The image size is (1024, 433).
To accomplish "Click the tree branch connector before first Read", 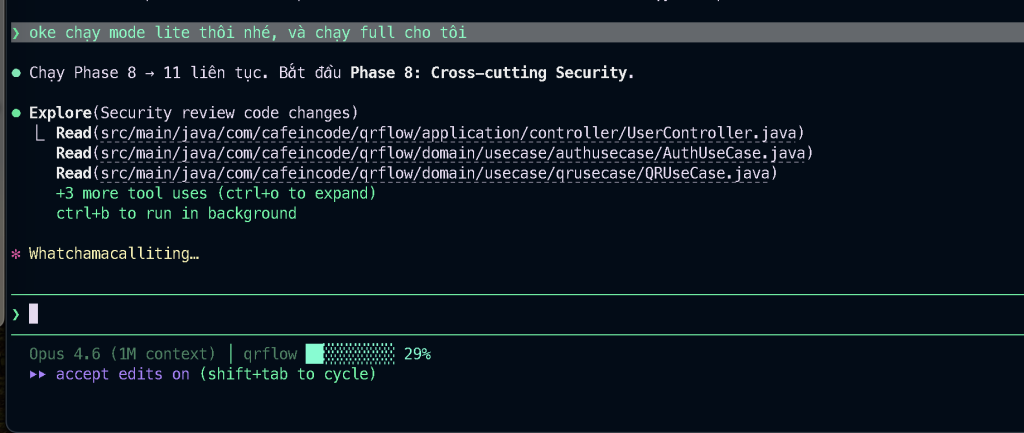I will coord(40,133).
